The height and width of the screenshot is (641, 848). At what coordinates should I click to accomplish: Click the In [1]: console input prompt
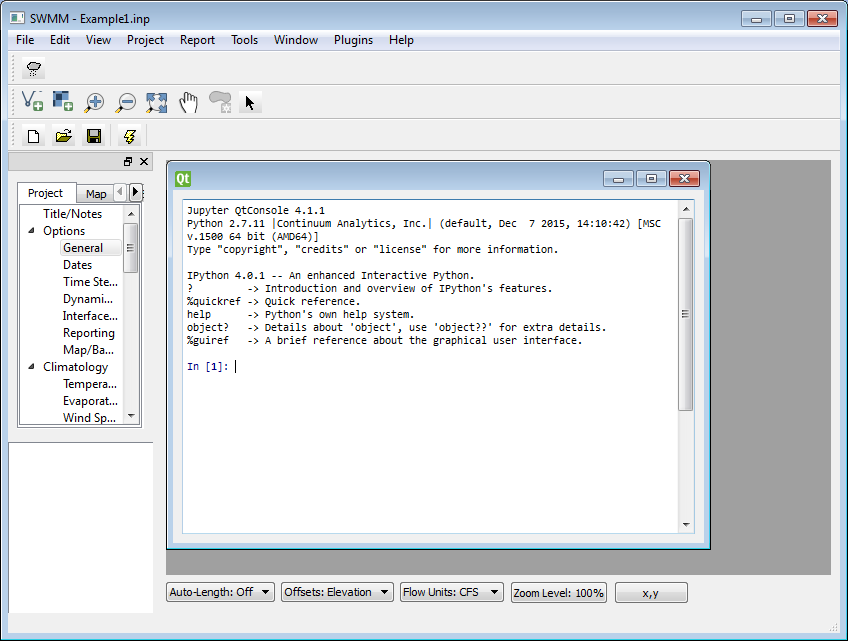(208, 367)
